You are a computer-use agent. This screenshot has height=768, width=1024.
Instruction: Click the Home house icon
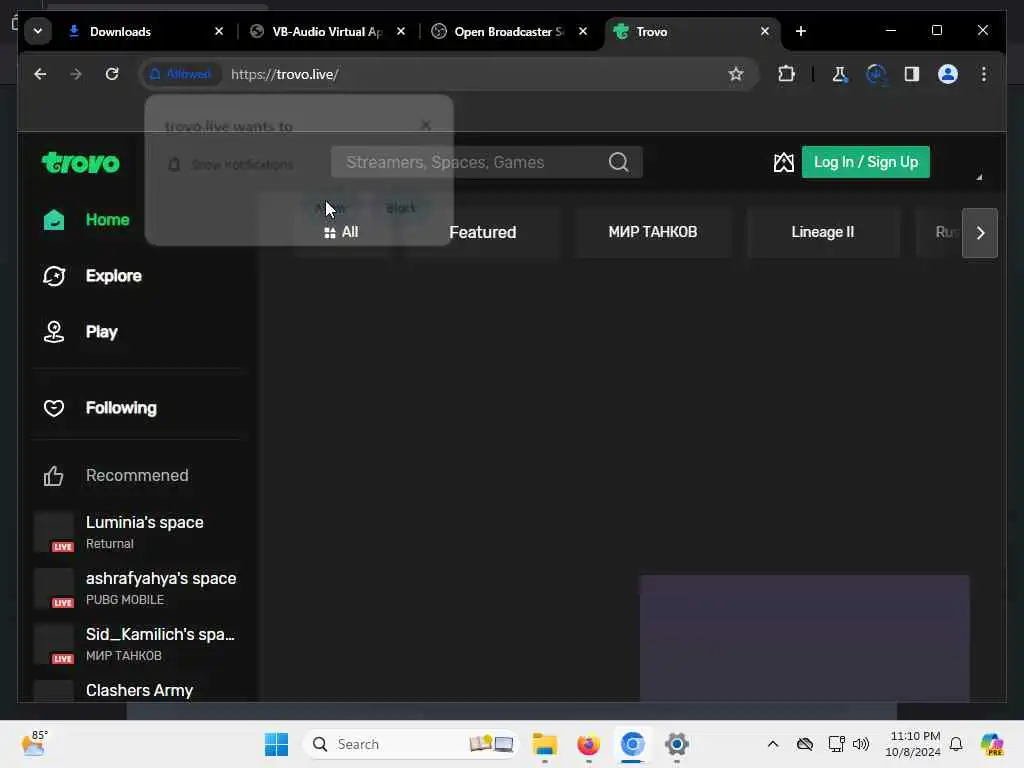pyautogui.click(x=54, y=220)
